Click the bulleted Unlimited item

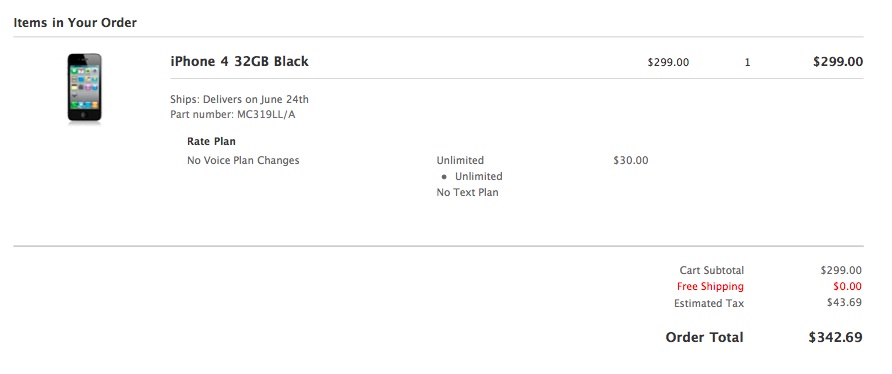478,176
